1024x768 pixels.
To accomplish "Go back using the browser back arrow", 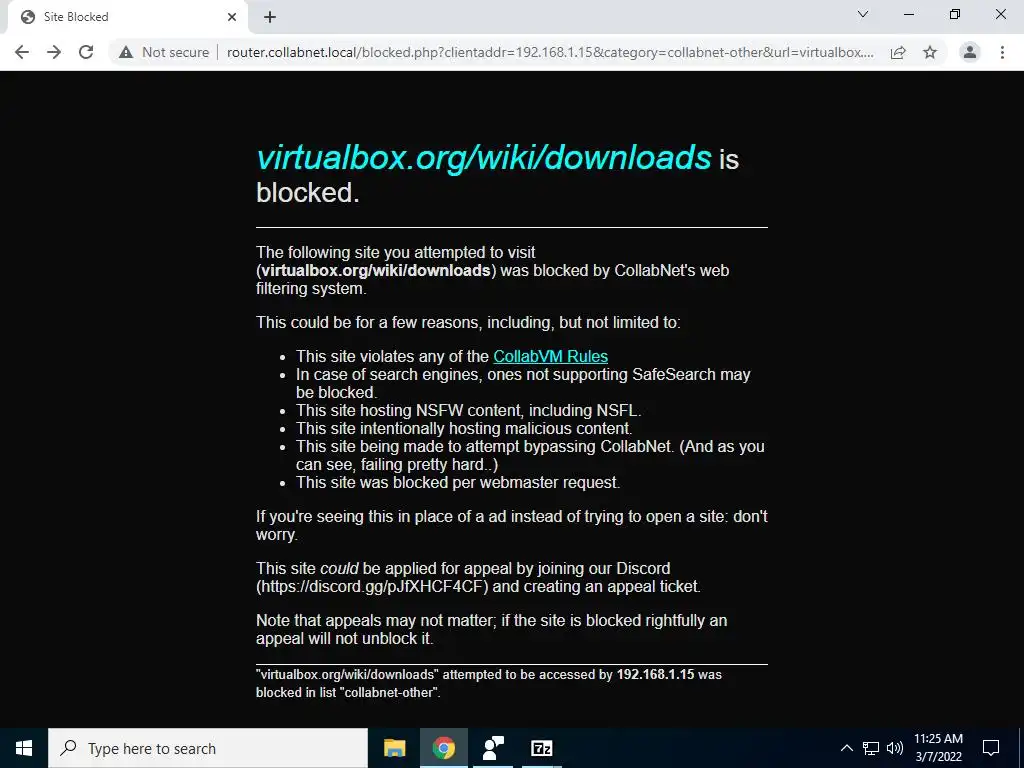I will [x=22, y=52].
